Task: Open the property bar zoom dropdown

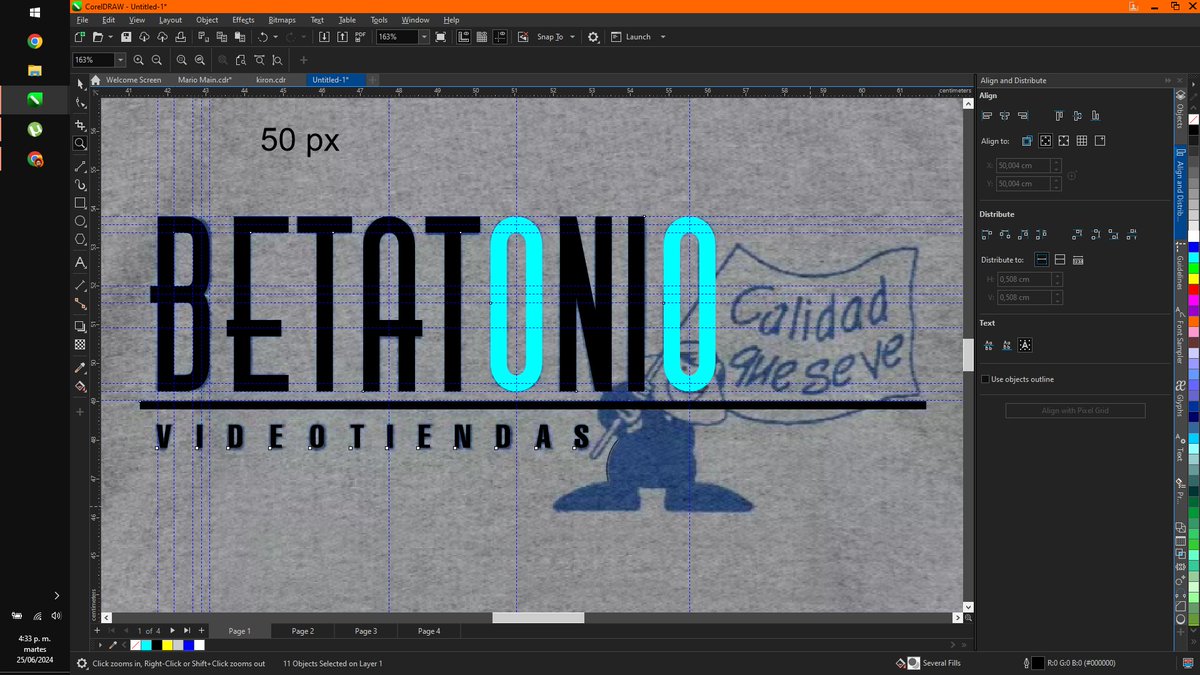Action: point(120,60)
